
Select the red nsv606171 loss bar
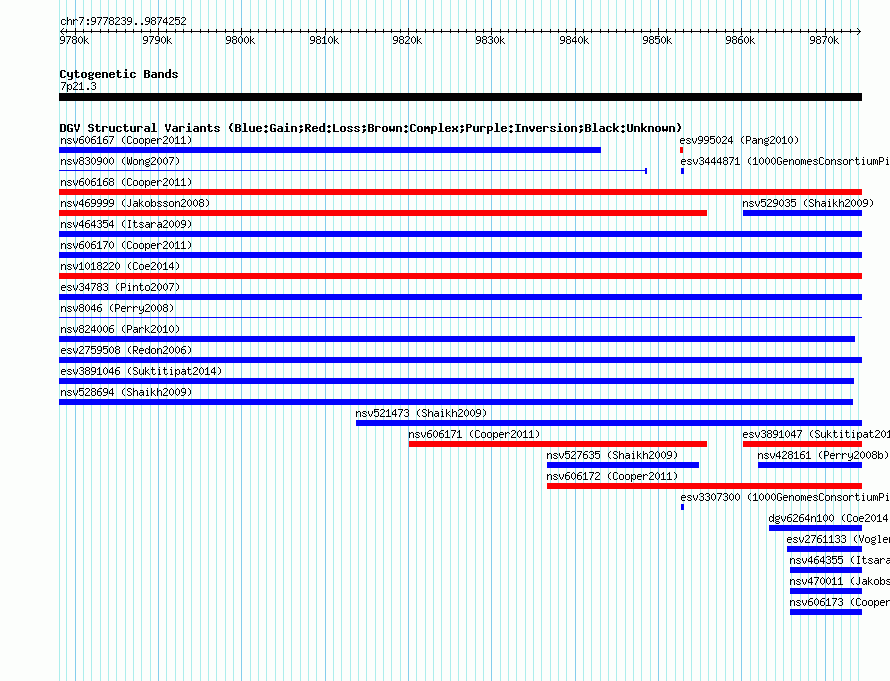point(558,444)
